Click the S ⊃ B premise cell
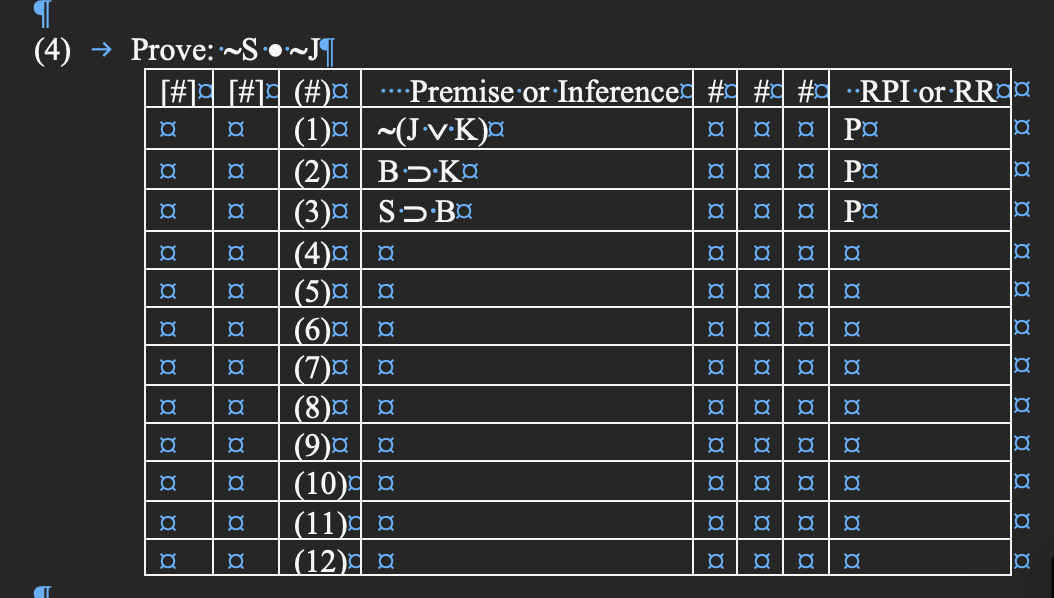 point(527,211)
